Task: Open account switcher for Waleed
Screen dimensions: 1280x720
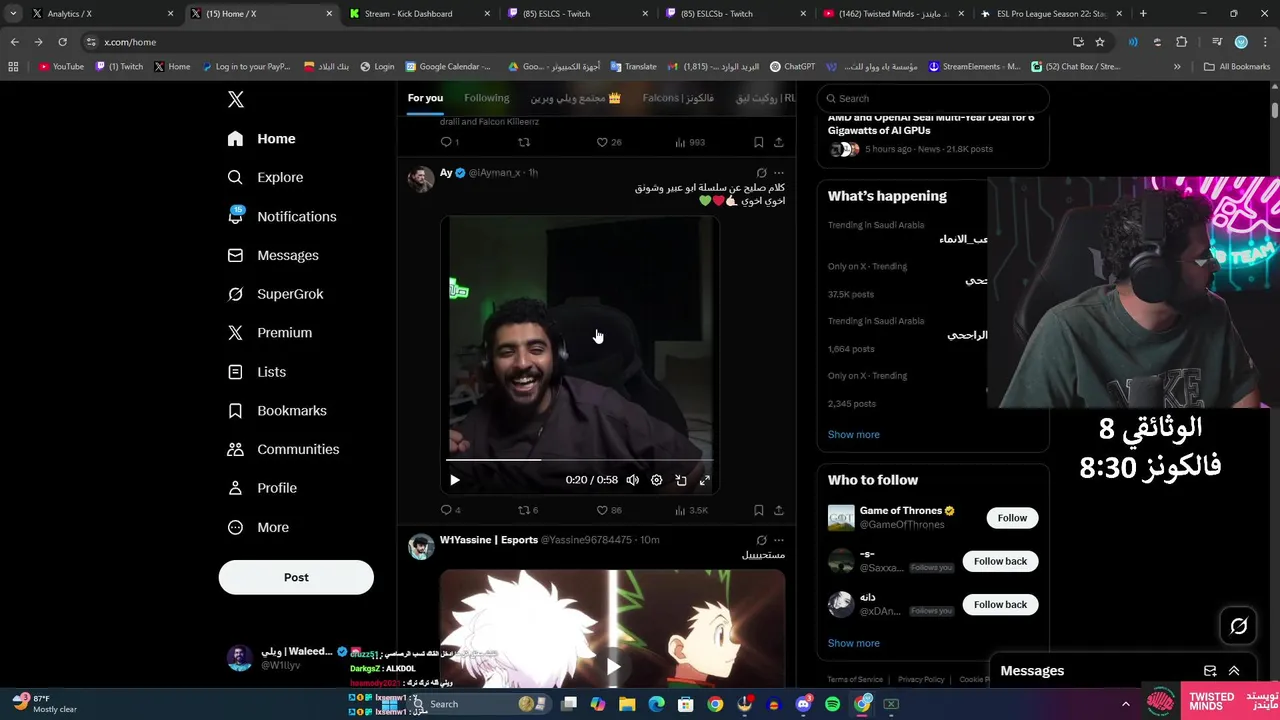Action: tap(295, 657)
